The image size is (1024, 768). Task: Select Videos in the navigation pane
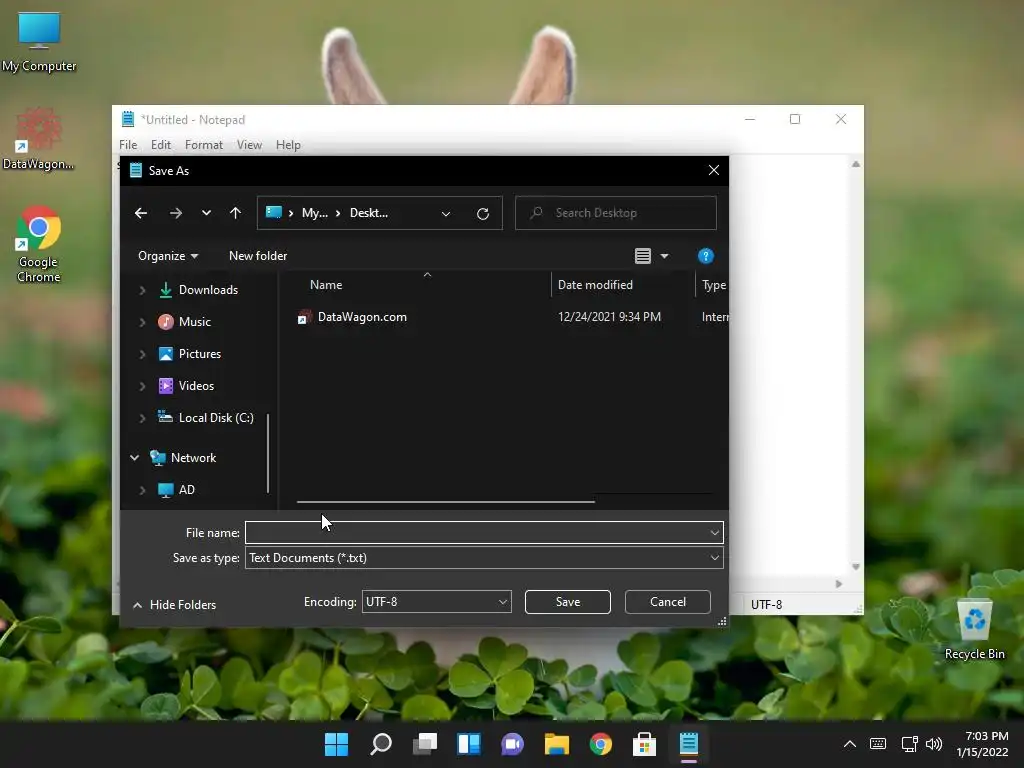[196, 386]
